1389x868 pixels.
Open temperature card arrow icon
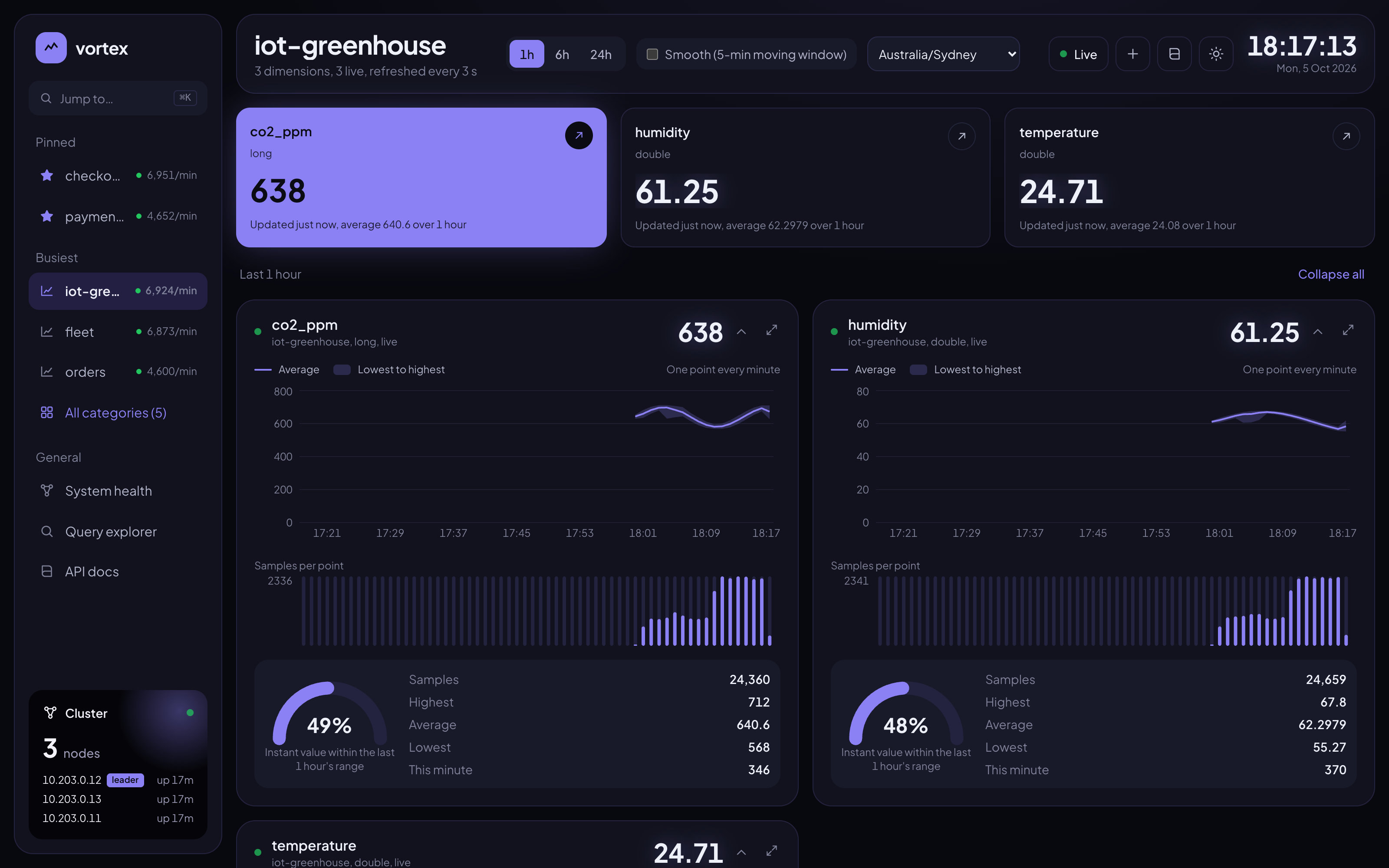1346,136
